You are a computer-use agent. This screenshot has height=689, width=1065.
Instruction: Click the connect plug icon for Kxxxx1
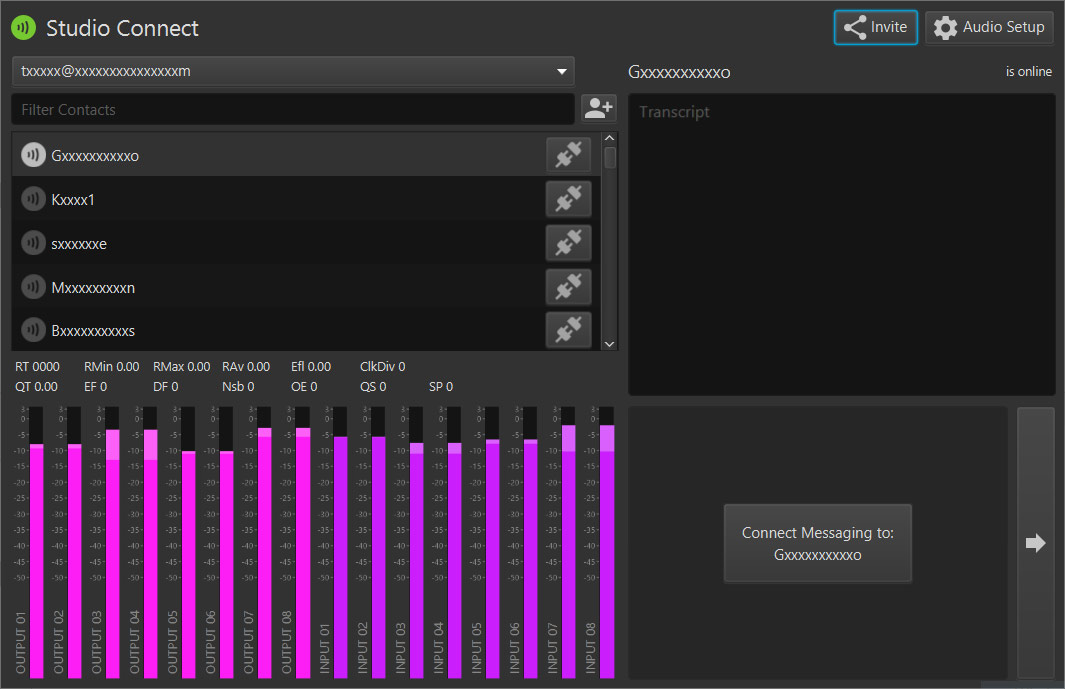tap(568, 199)
